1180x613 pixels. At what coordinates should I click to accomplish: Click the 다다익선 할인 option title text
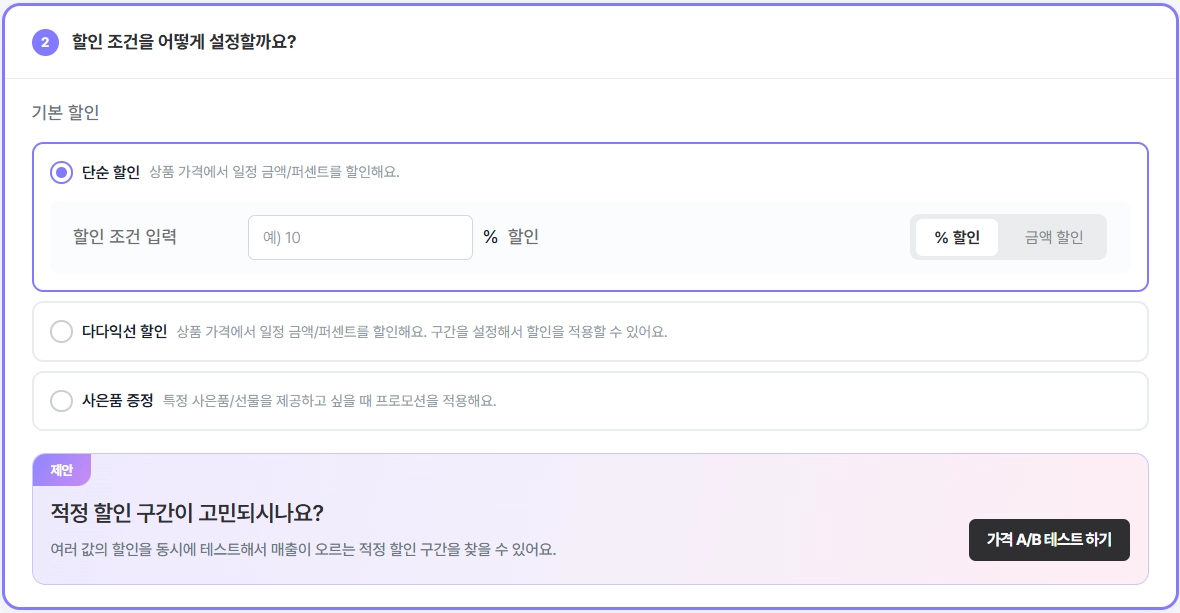124,331
